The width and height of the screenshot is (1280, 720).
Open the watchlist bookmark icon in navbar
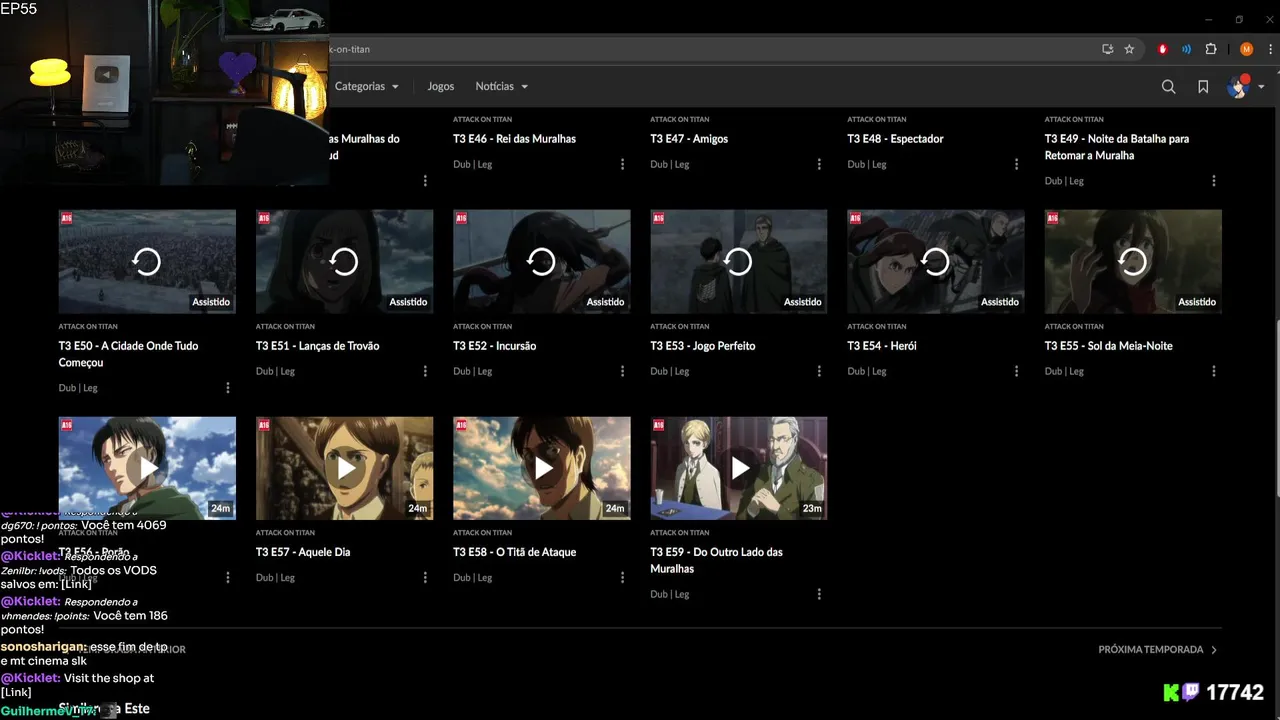[x=1203, y=87]
